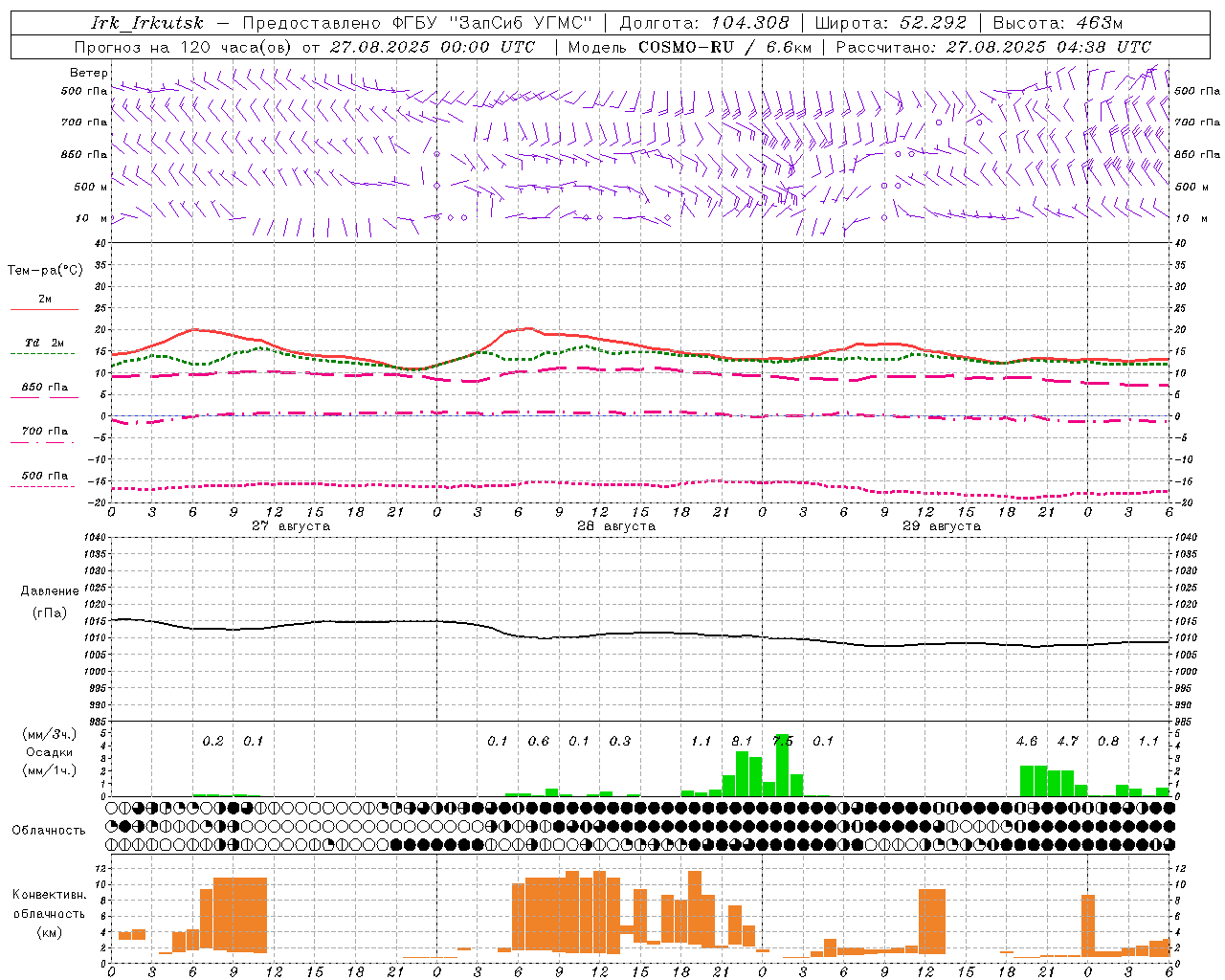The width and height of the screenshot is (1225, 980).
Task: Click the Осадки precipitation label
Action: (50, 752)
